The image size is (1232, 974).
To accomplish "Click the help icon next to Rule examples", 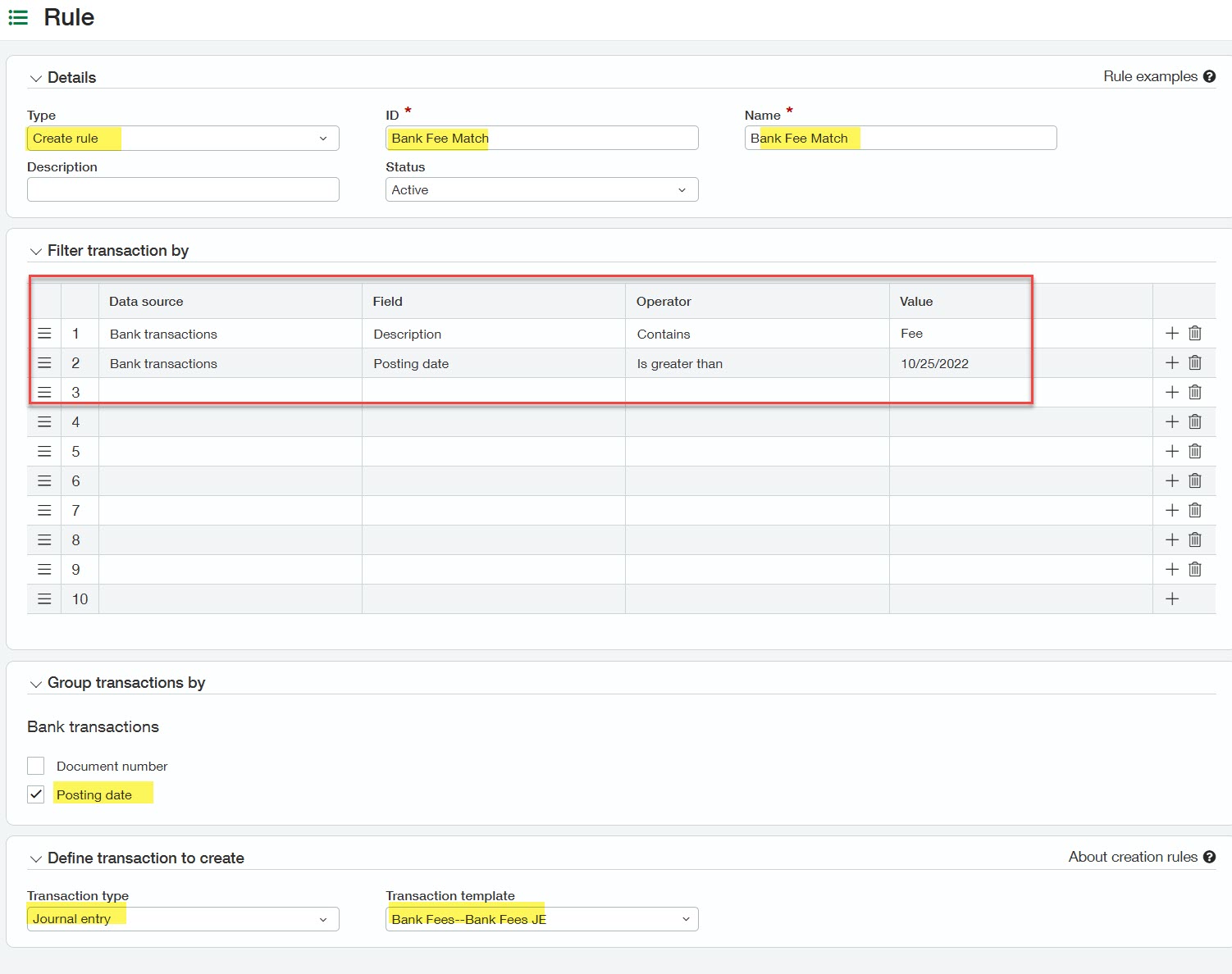I will (1210, 75).
